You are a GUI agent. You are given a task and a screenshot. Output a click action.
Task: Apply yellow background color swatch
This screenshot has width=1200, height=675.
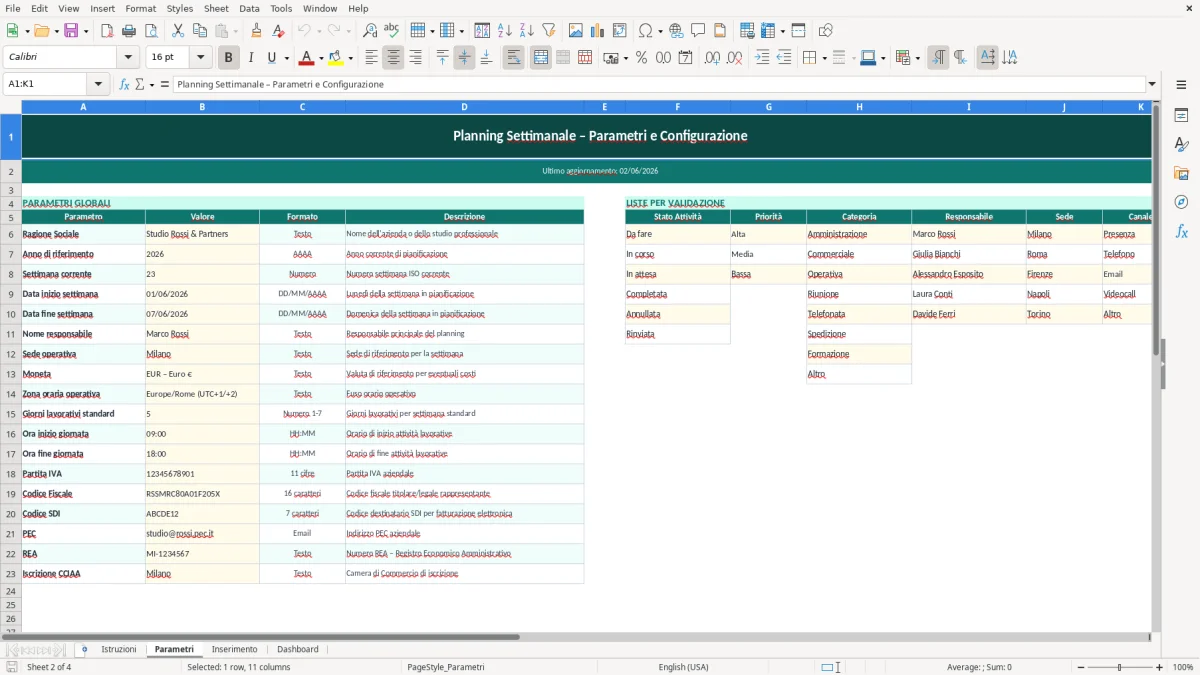pos(336,58)
